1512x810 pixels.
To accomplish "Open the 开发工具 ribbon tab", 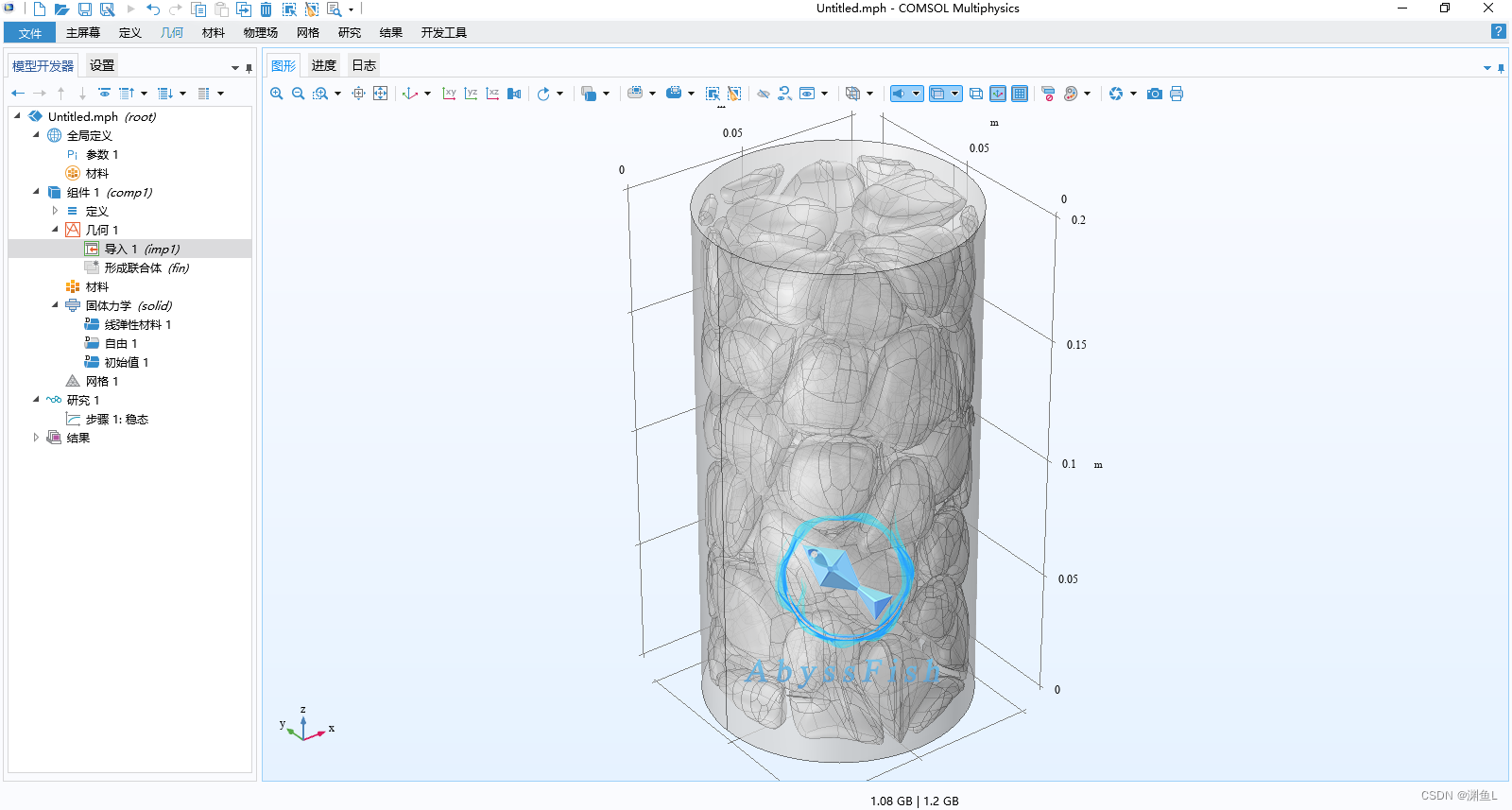I will coord(444,33).
